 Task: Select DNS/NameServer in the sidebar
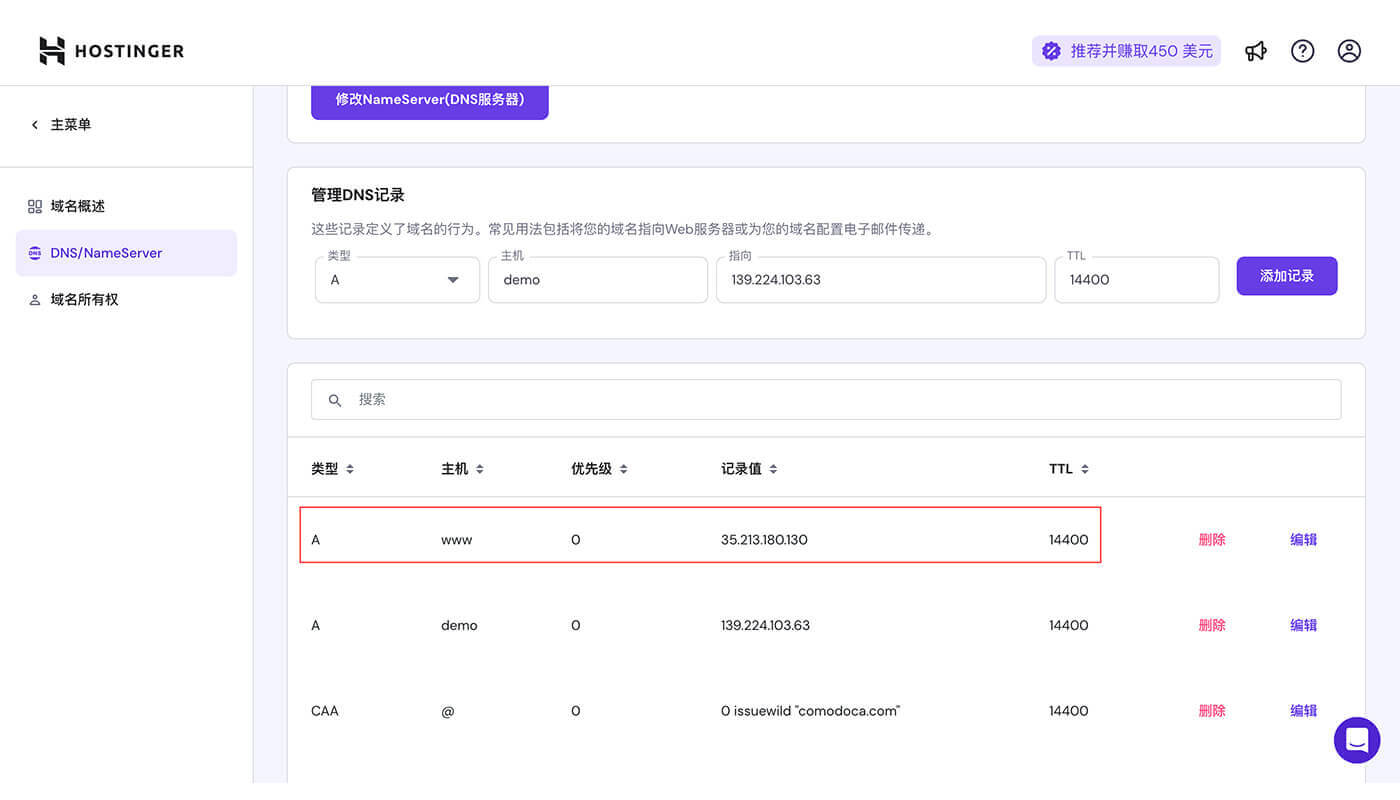[126, 253]
